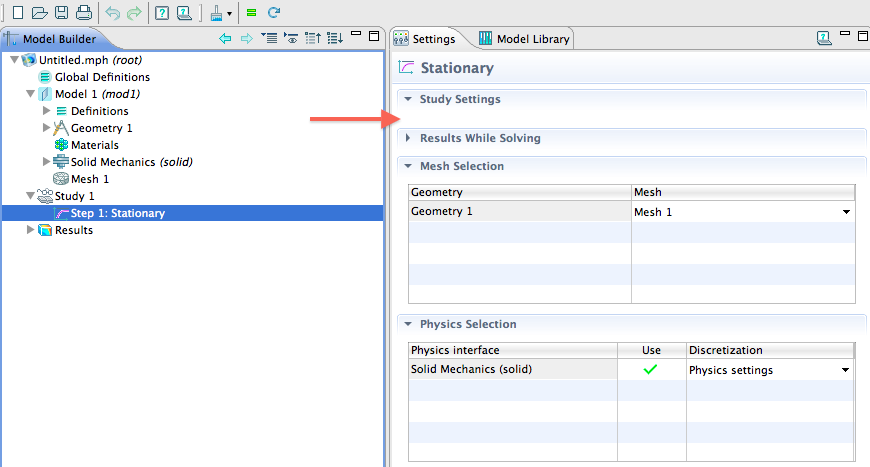Select the Materials node in tree
This screenshot has height=467, width=870.
pos(94,145)
